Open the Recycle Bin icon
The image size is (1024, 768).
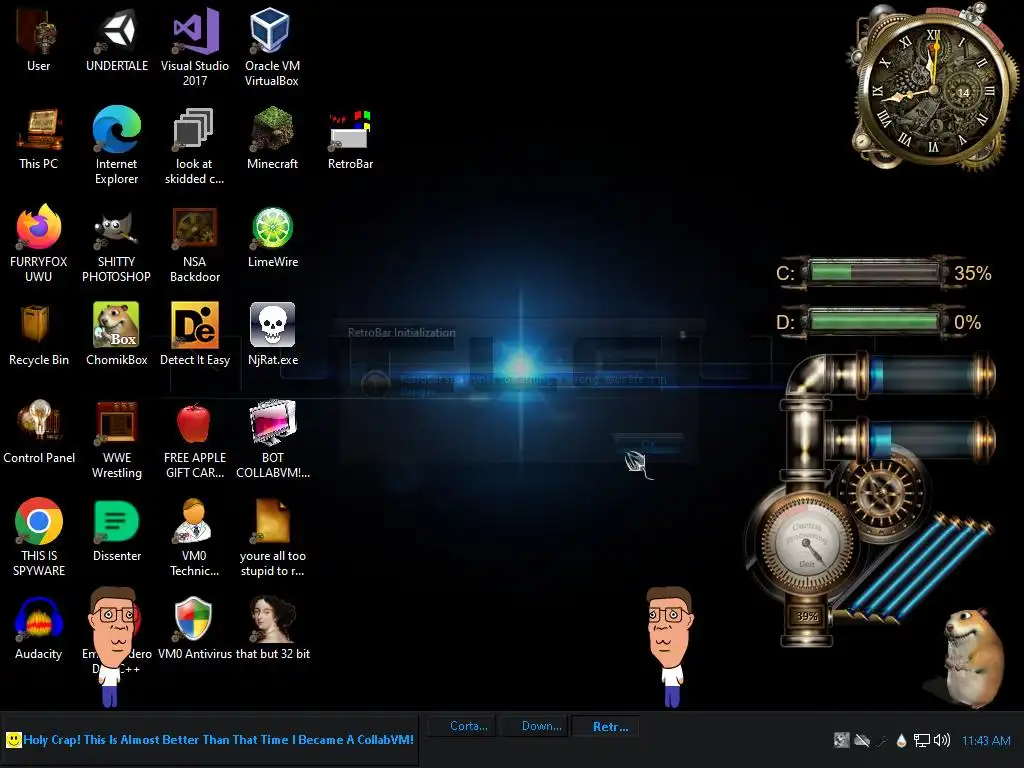tap(39, 334)
